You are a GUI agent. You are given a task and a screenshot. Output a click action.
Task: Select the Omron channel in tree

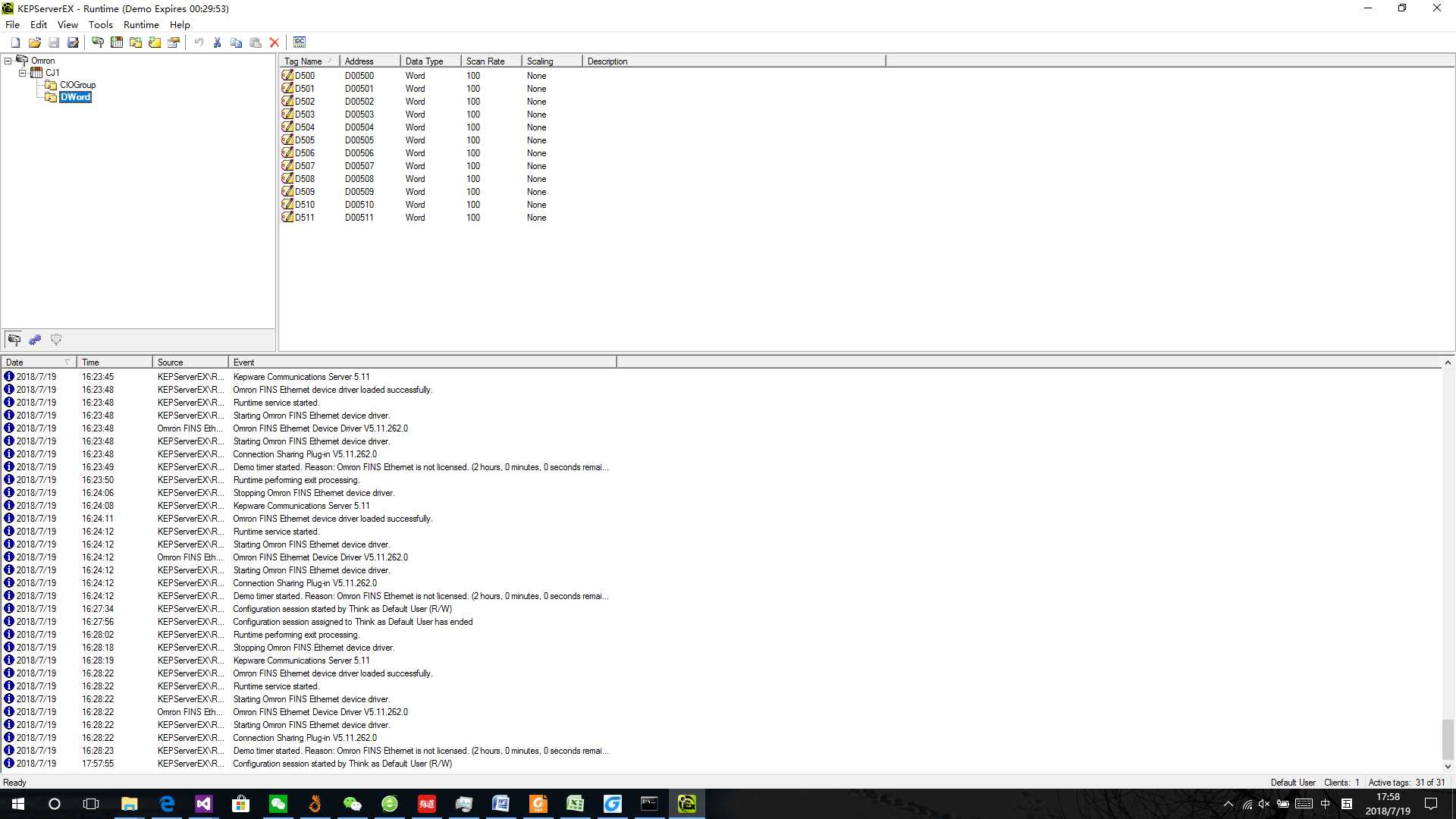(42, 61)
